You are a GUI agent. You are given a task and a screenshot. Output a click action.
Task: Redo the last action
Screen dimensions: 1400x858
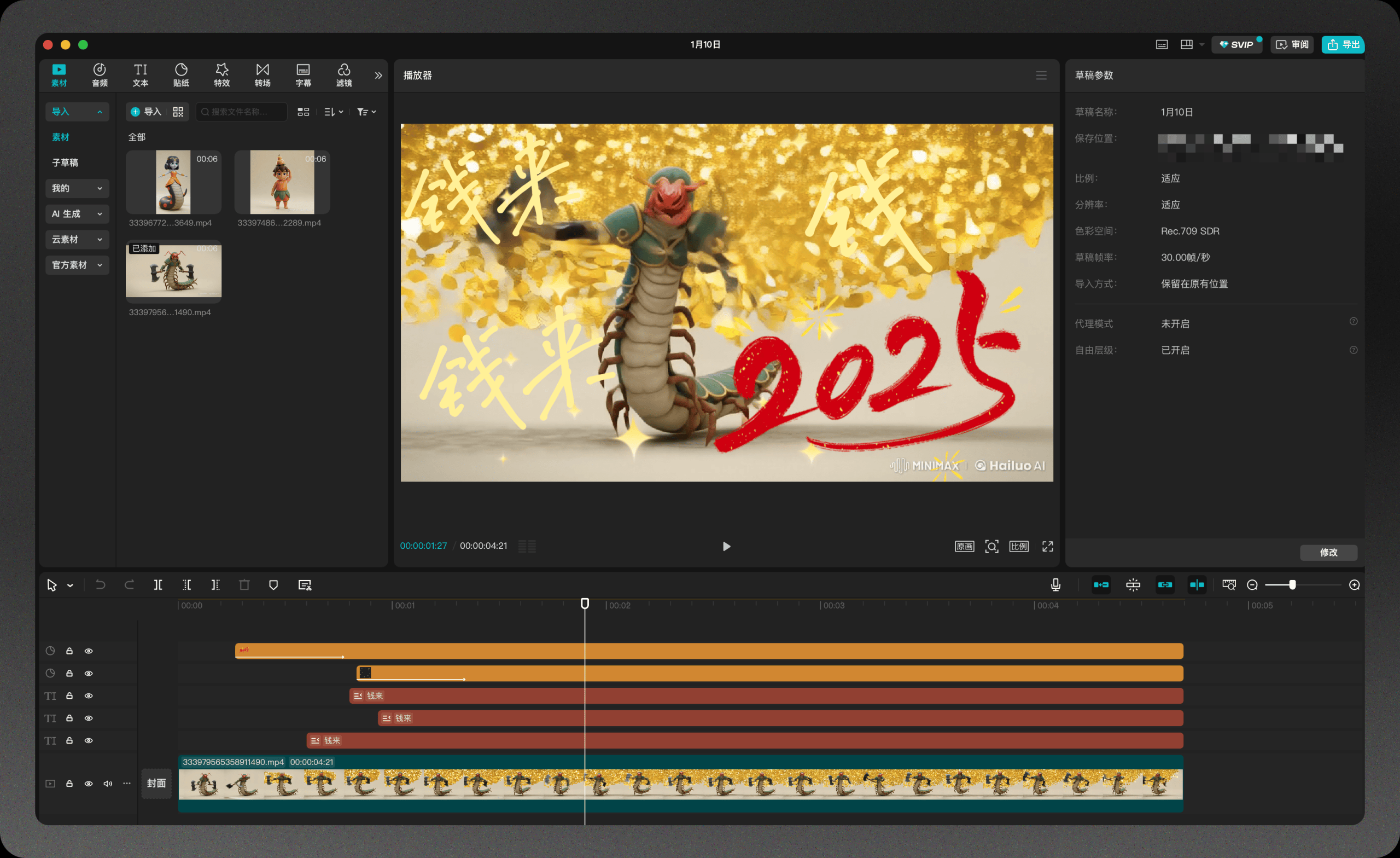129,584
